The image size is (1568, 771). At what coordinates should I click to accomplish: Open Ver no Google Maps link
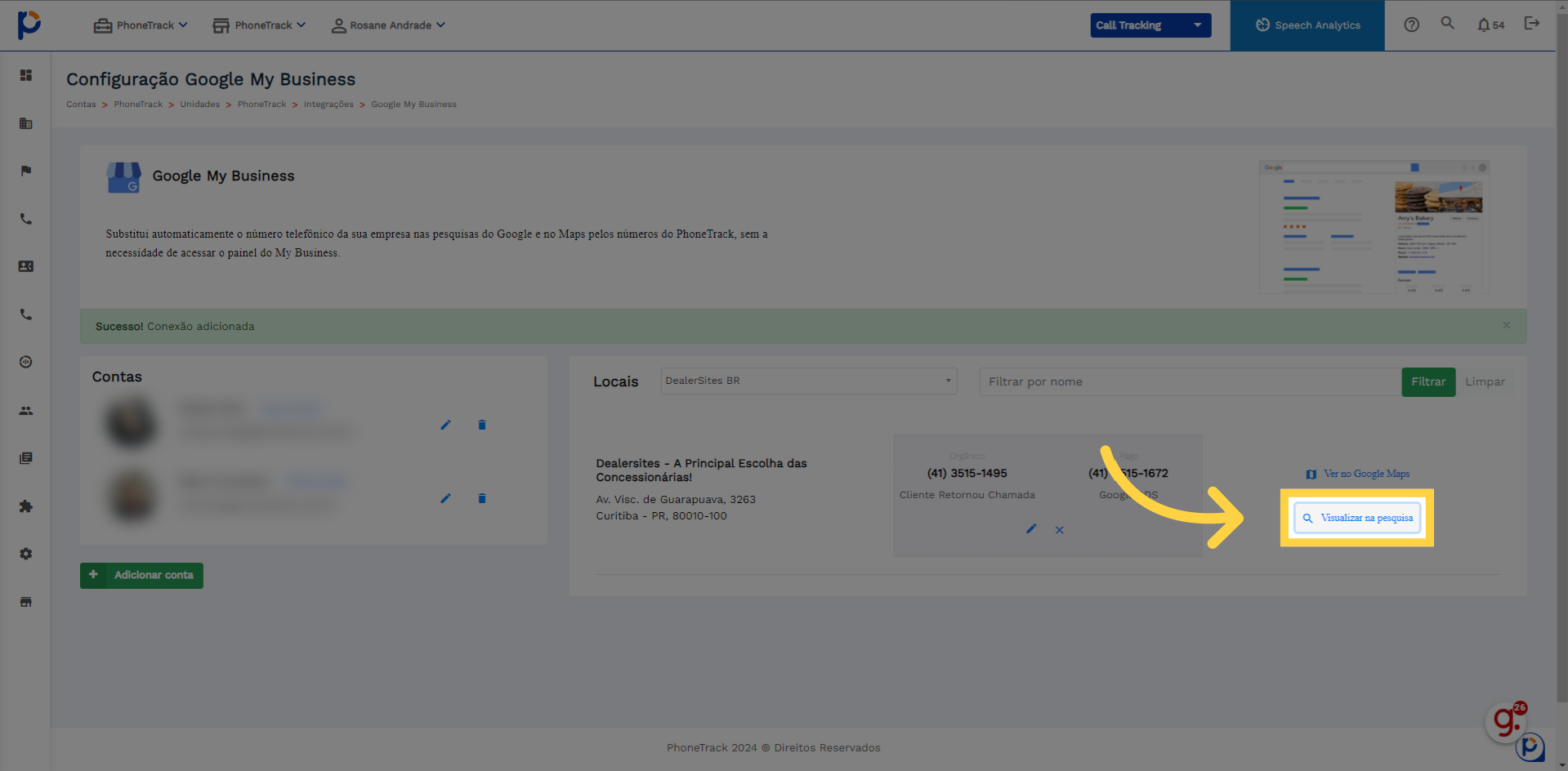click(x=1358, y=474)
